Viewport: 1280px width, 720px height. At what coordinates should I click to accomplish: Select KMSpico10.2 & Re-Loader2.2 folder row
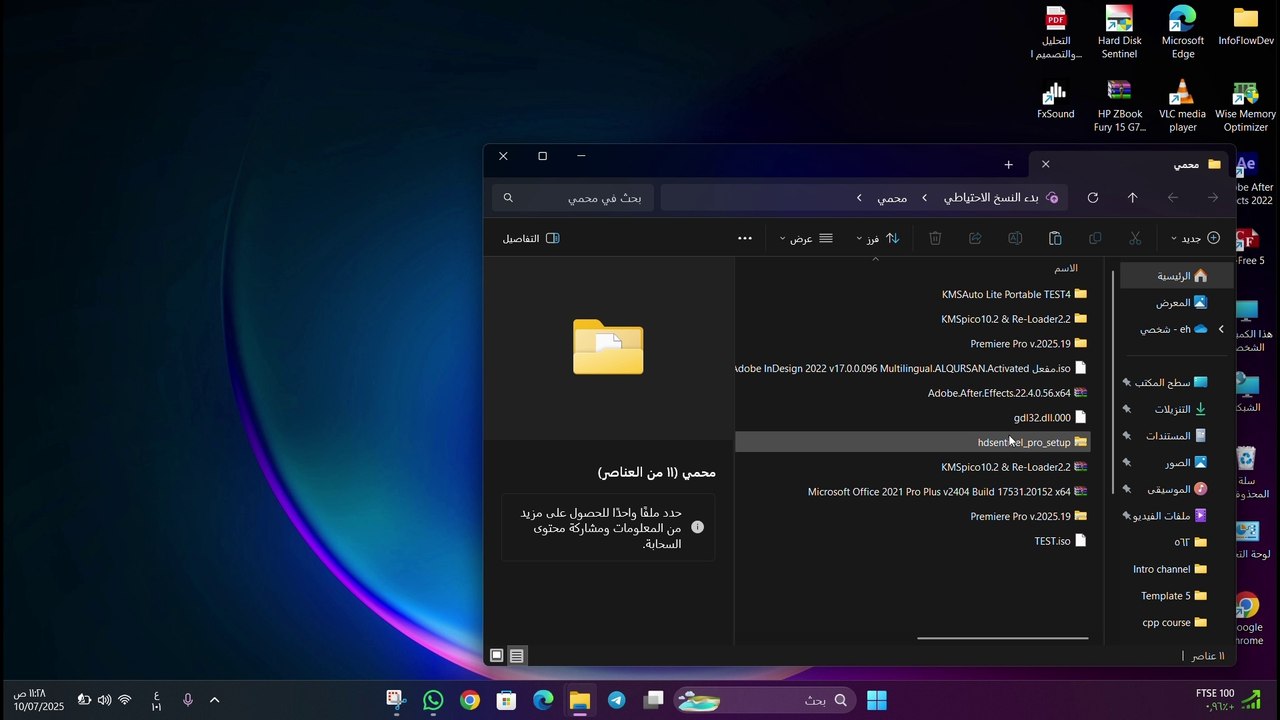click(1013, 319)
